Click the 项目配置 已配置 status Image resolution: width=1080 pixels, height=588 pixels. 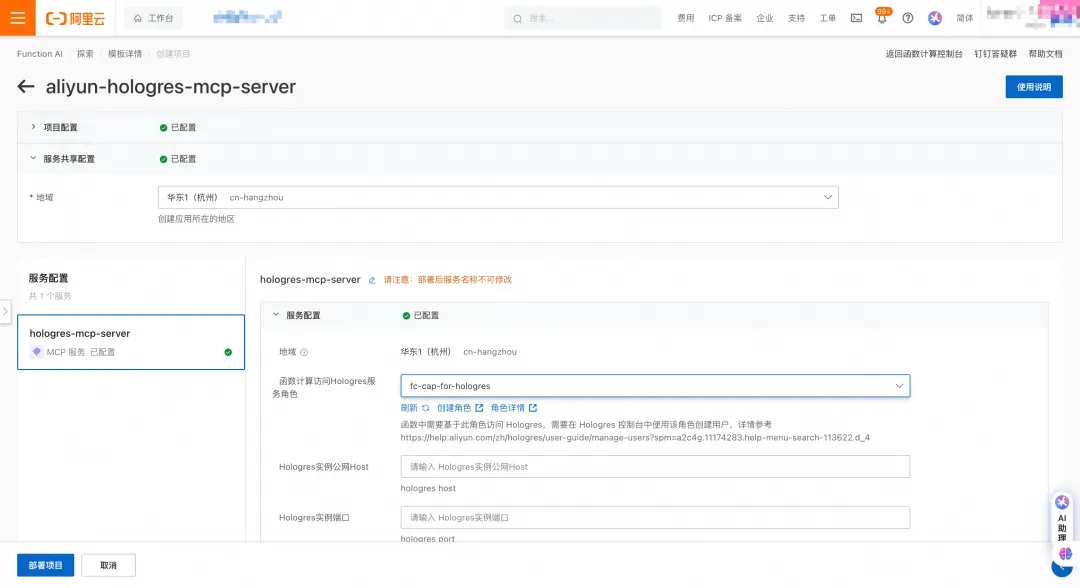178,127
